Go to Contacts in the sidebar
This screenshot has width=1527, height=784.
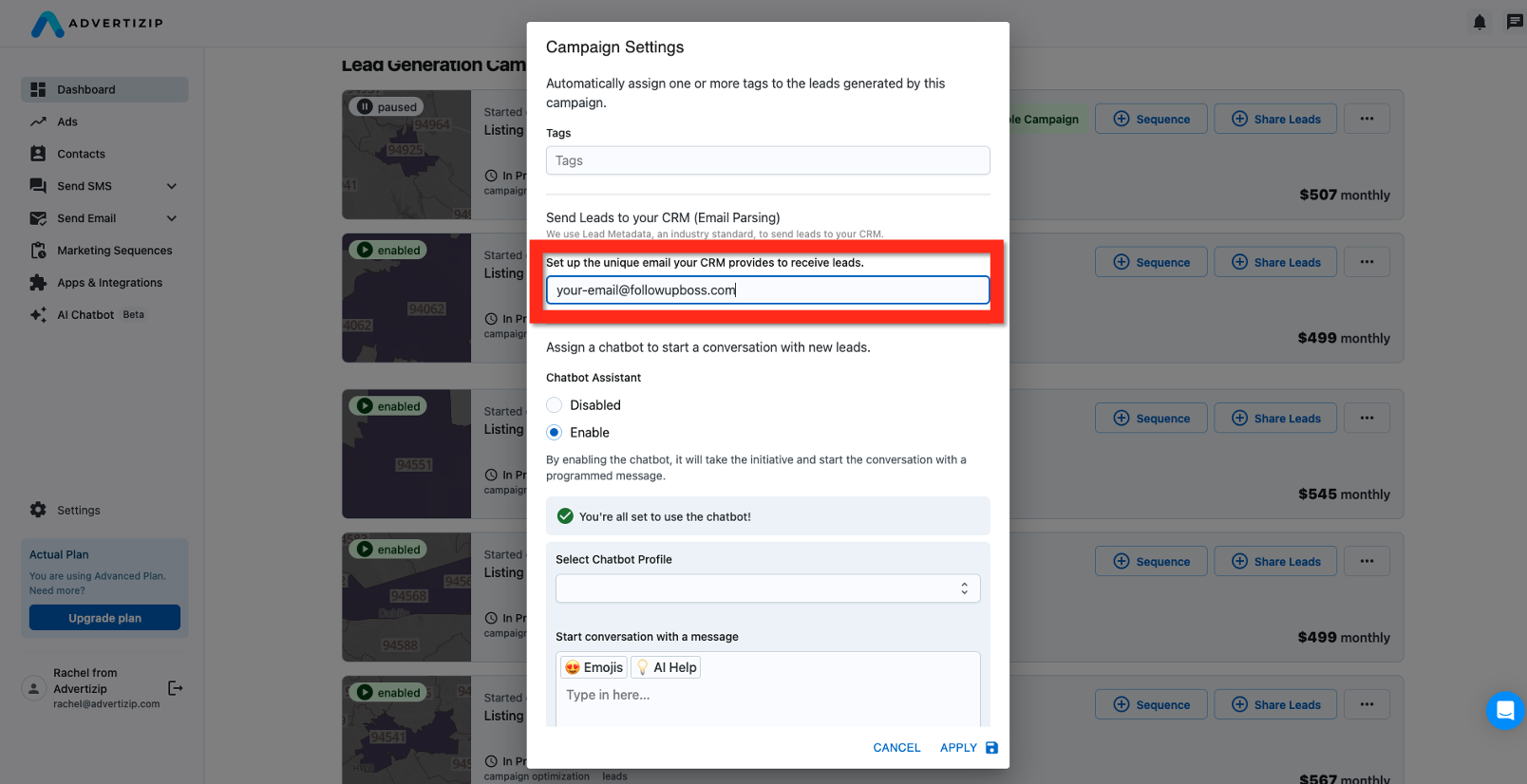pyautogui.click(x=81, y=154)
